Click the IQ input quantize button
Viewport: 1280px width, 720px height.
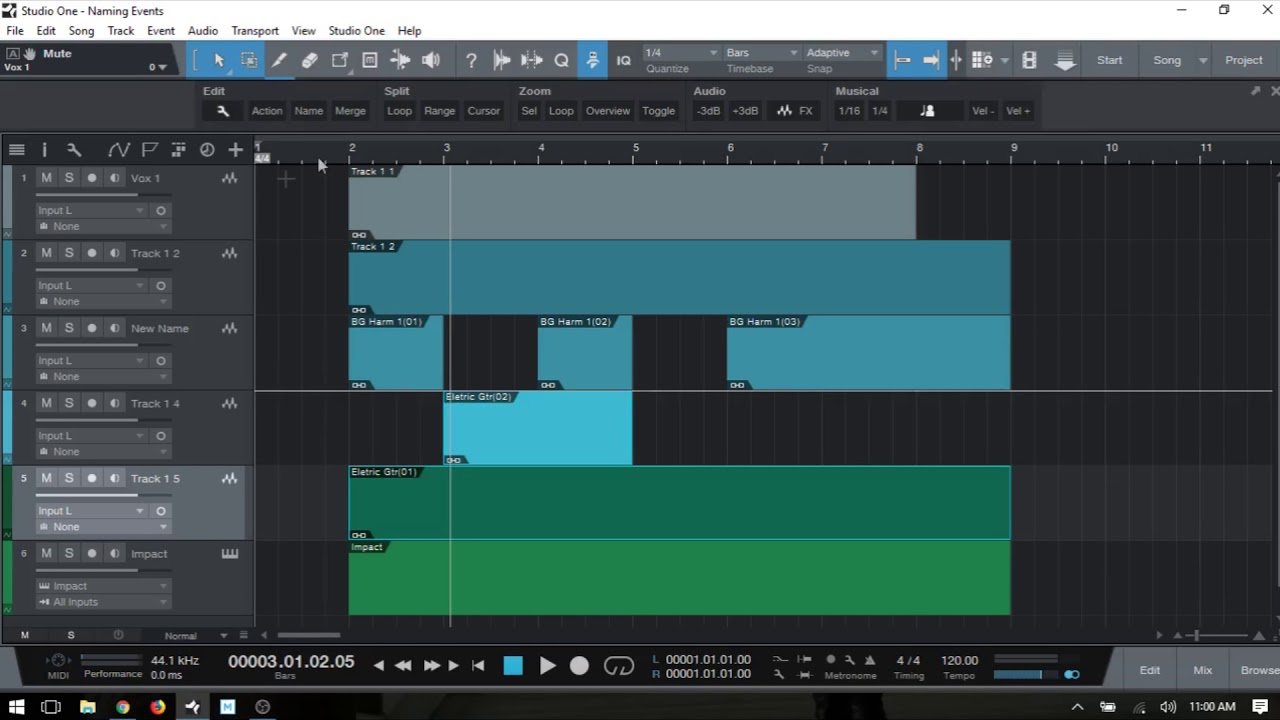coord(623,60)
